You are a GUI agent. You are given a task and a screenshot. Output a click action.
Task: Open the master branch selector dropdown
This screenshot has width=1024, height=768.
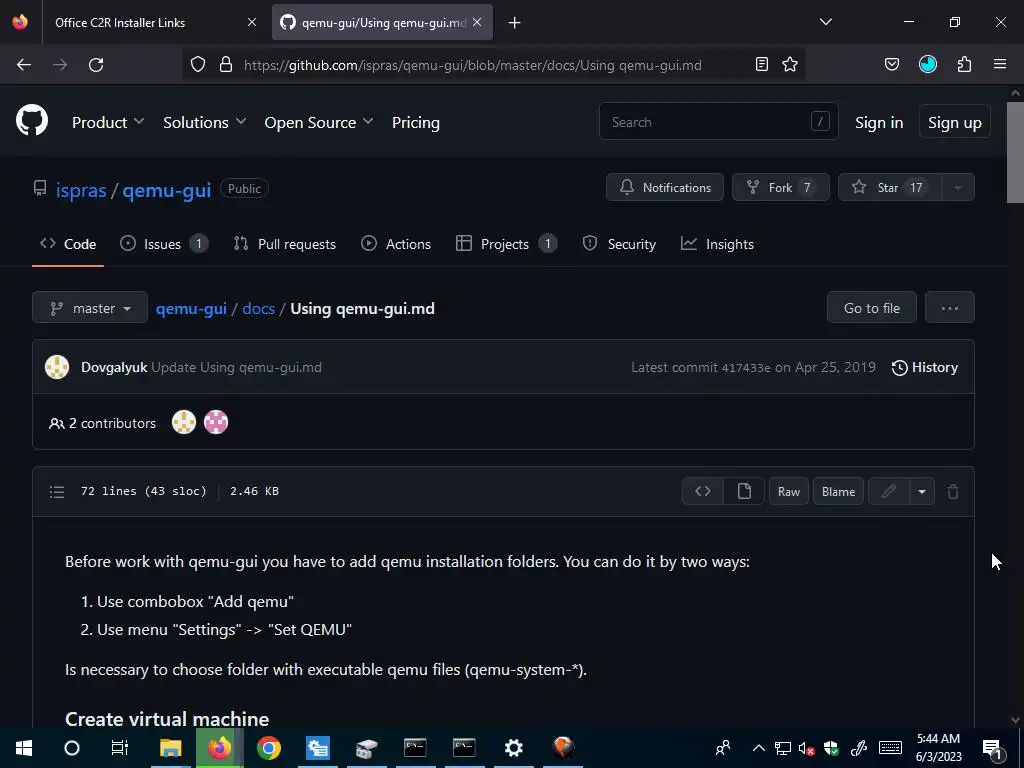pyautogui.click(x=90, y=308)
